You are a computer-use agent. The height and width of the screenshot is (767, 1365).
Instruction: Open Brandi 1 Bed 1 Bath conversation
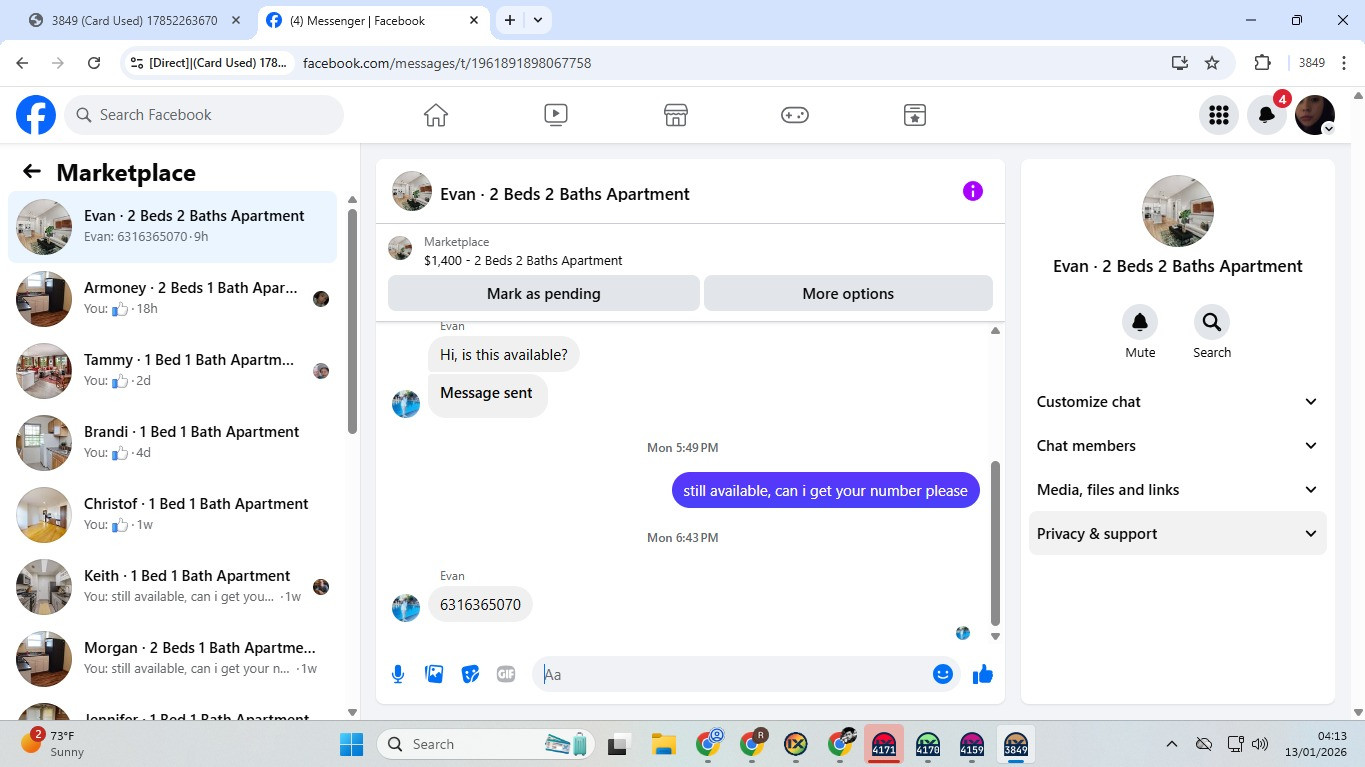(x=173, y=443)
